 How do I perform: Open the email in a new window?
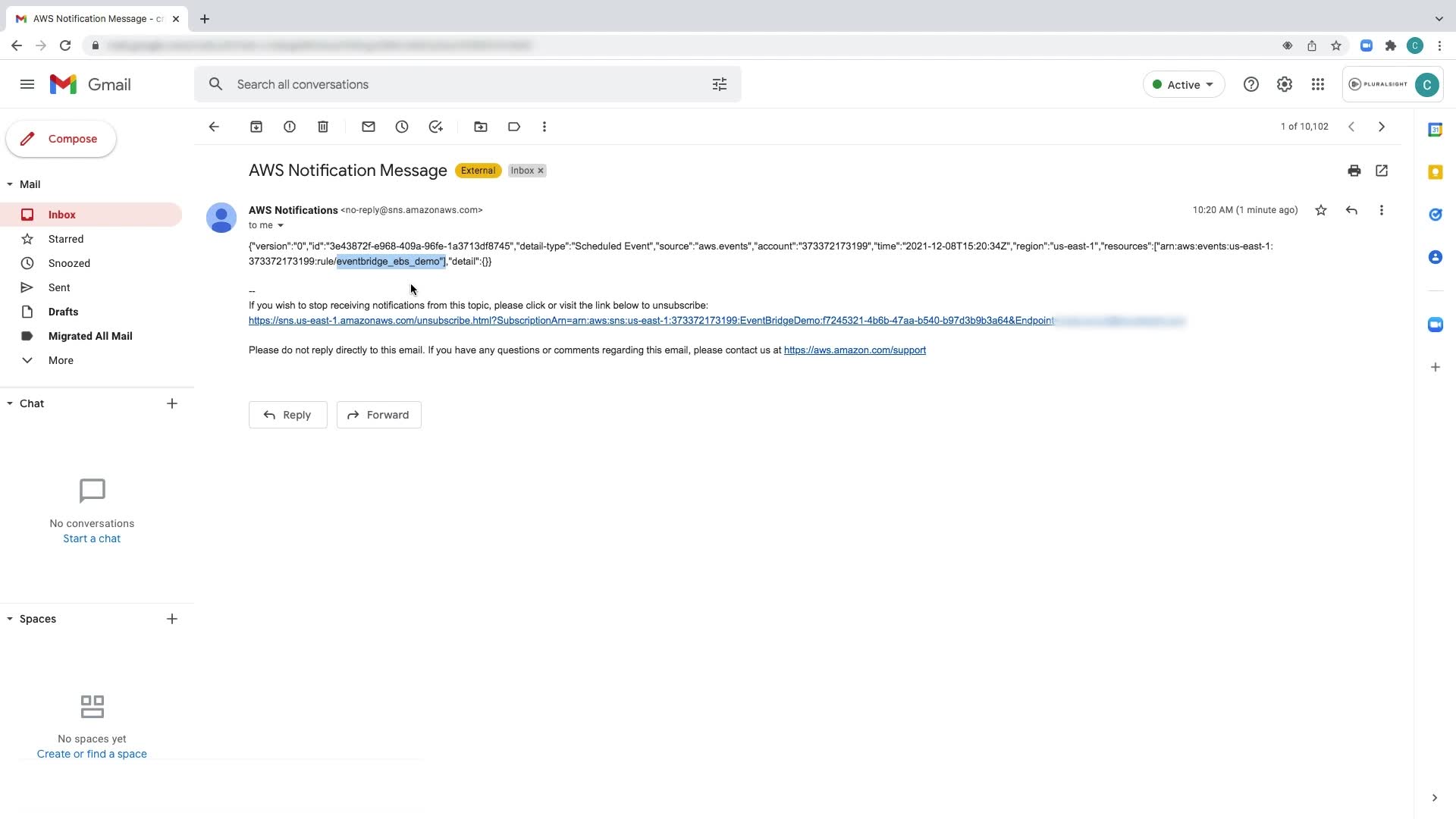click(x=1382, y=171)
